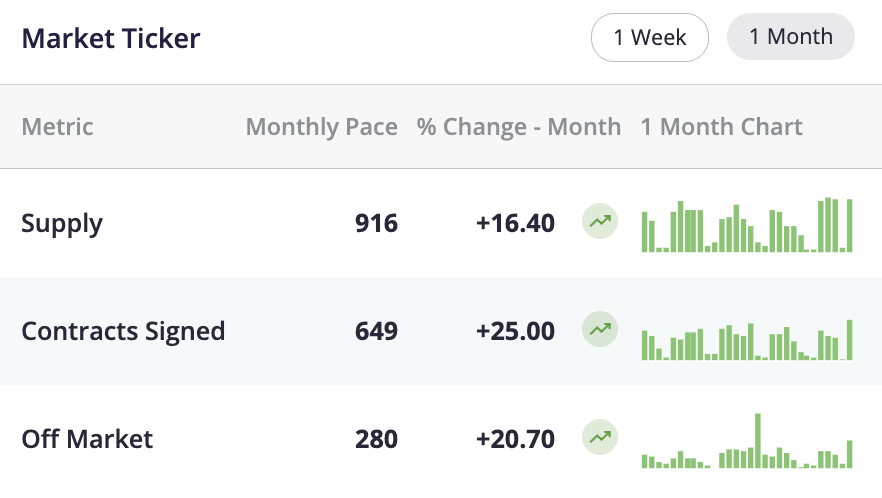Click the Off Market upward trend icon

600,437
